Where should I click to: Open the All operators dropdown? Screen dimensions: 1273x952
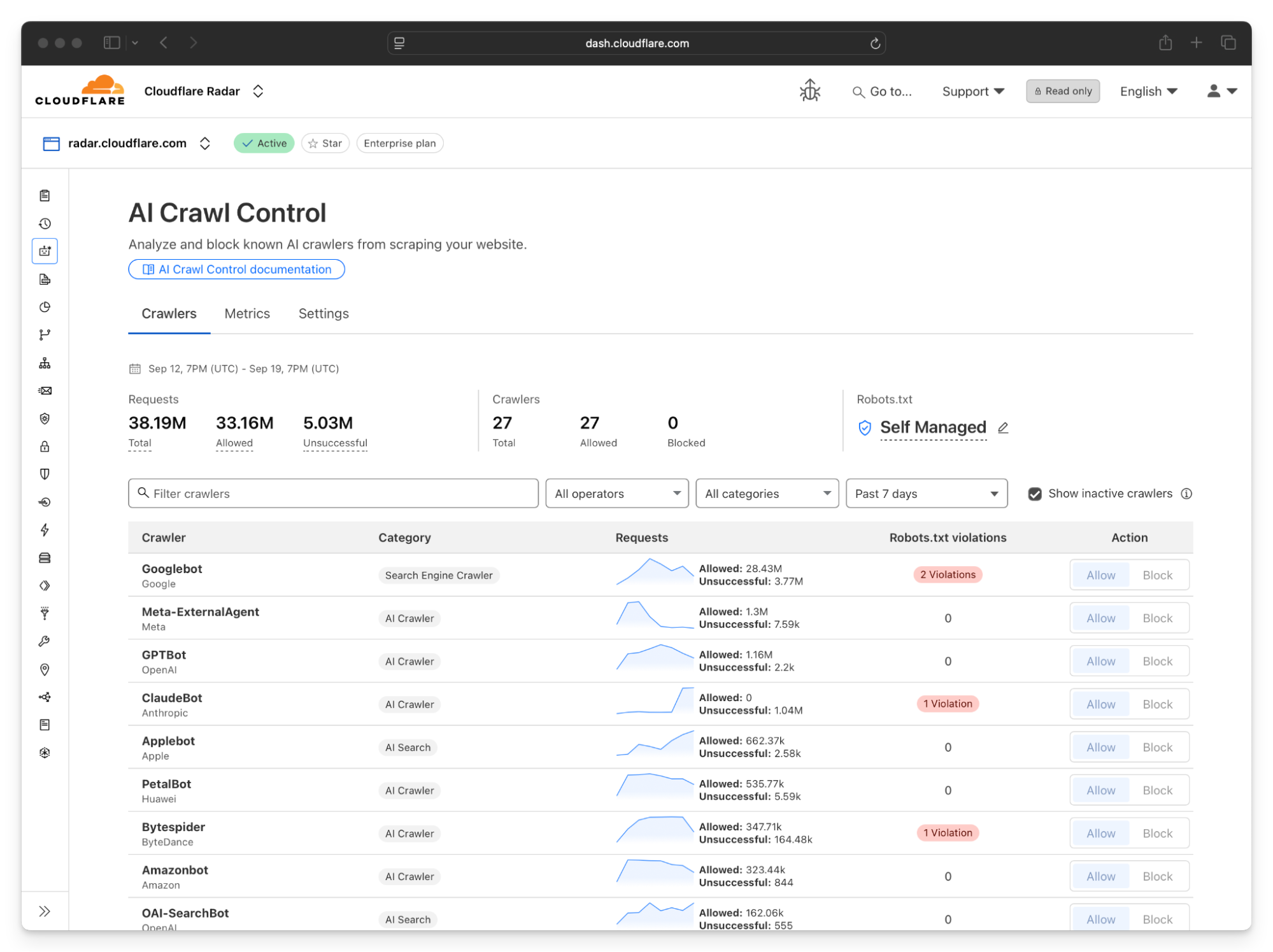(616, 494)
